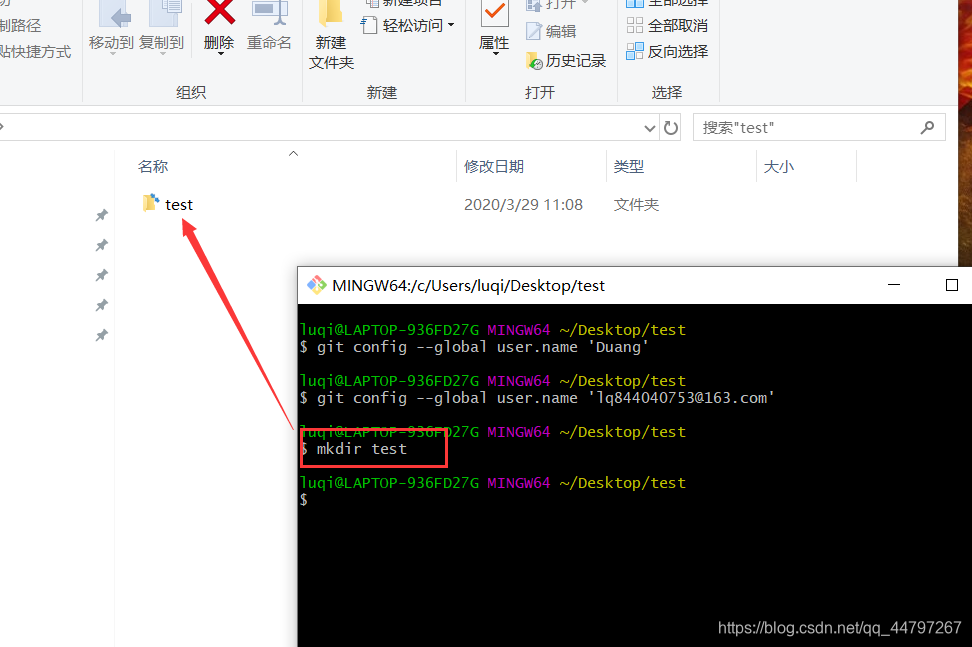972x647 pixels.
Task: Click Deselect all (全部取消)
Action: (x=667, y=25)
